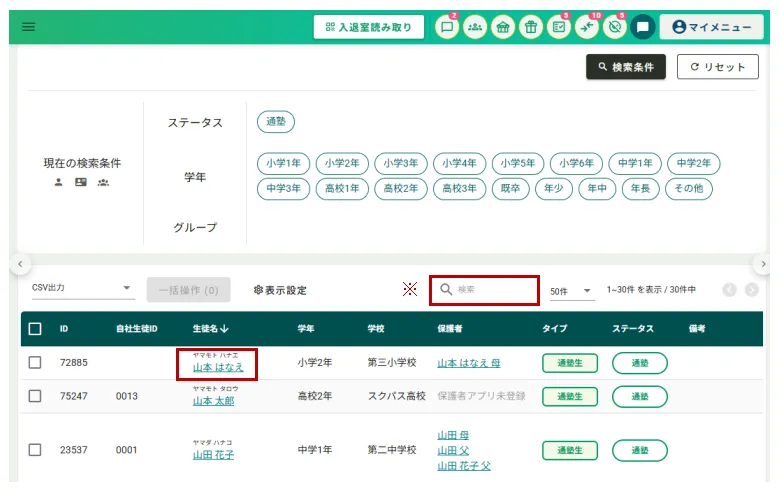
Task: Sort by 生徒名 column header
Action: (x=210, y=328)
